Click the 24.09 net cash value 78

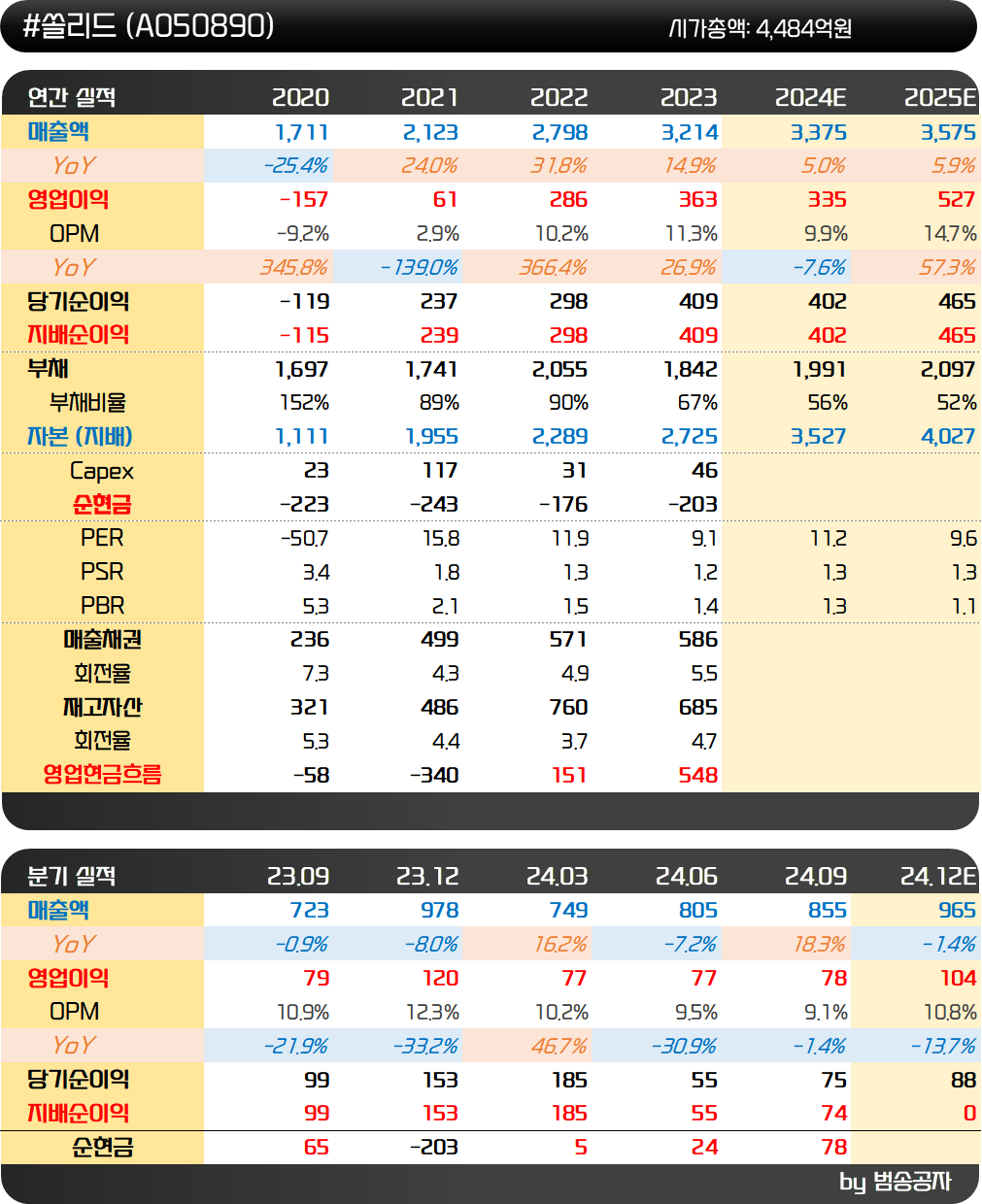(x=834, y=1147)
